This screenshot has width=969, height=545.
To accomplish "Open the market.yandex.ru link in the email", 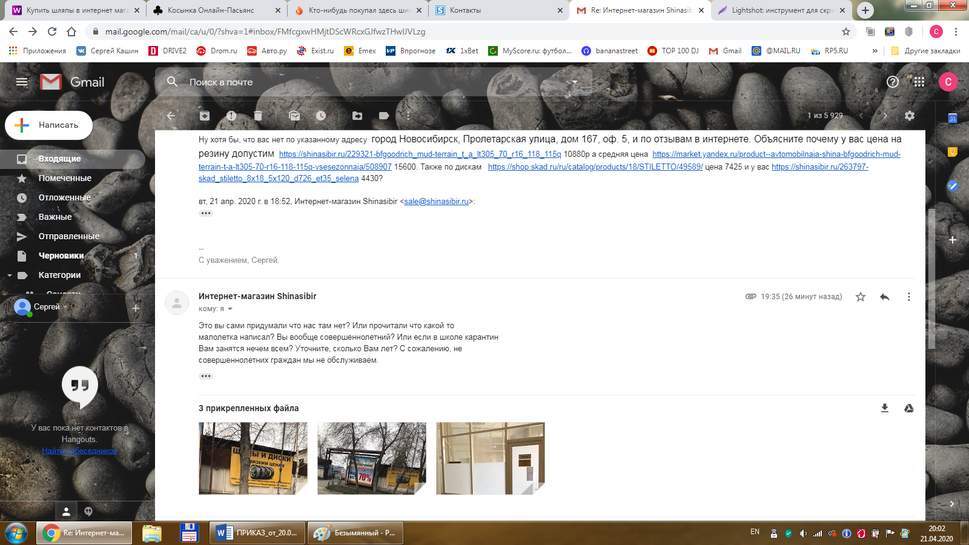I will tap(776, 155).
